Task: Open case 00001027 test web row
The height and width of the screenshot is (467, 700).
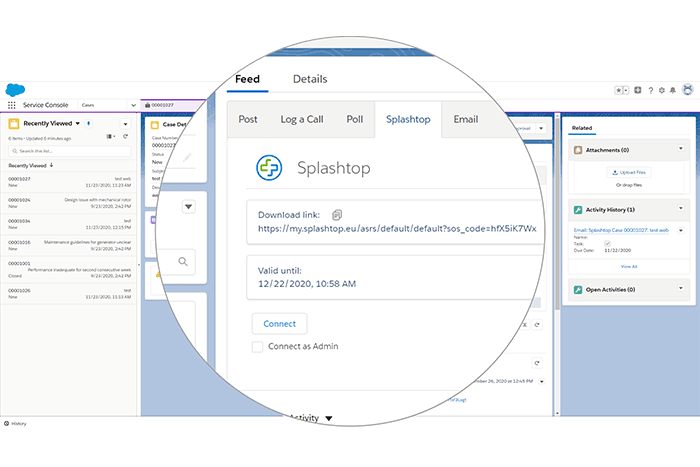Action: 69,182
